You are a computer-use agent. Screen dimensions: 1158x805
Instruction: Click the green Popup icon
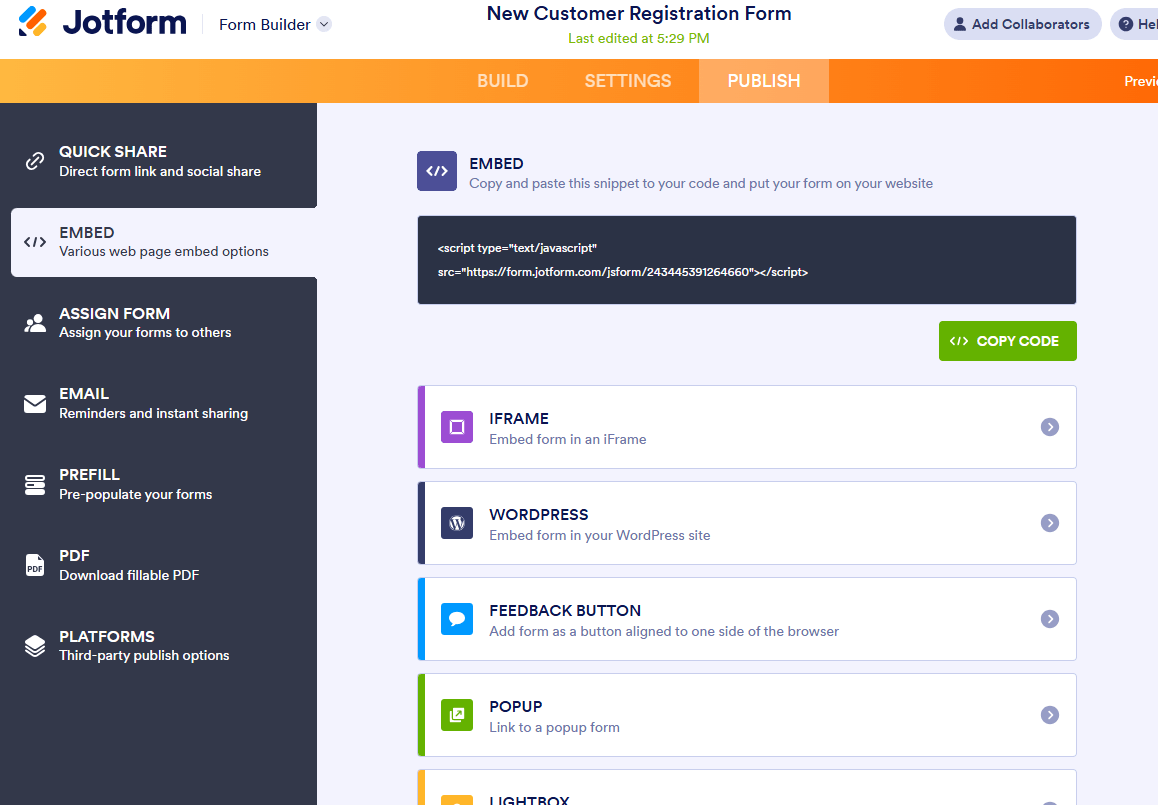(456, 715)
